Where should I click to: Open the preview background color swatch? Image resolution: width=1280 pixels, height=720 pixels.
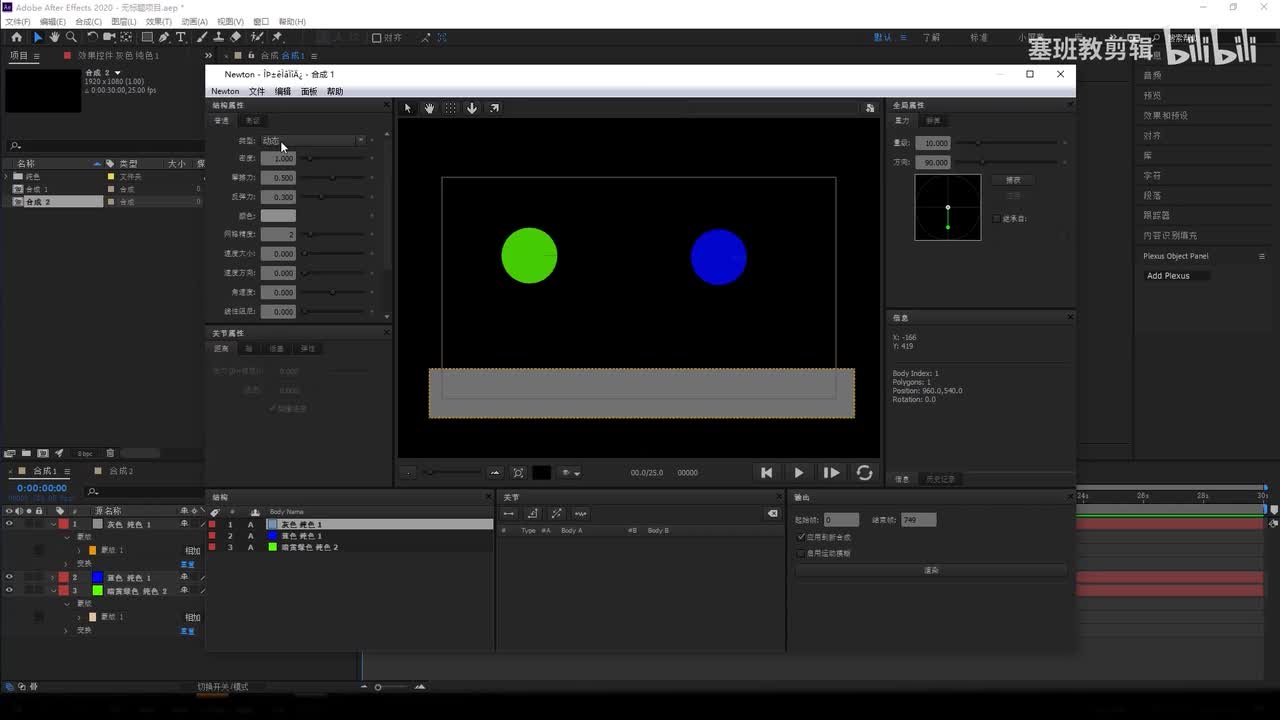coord(541,473)
